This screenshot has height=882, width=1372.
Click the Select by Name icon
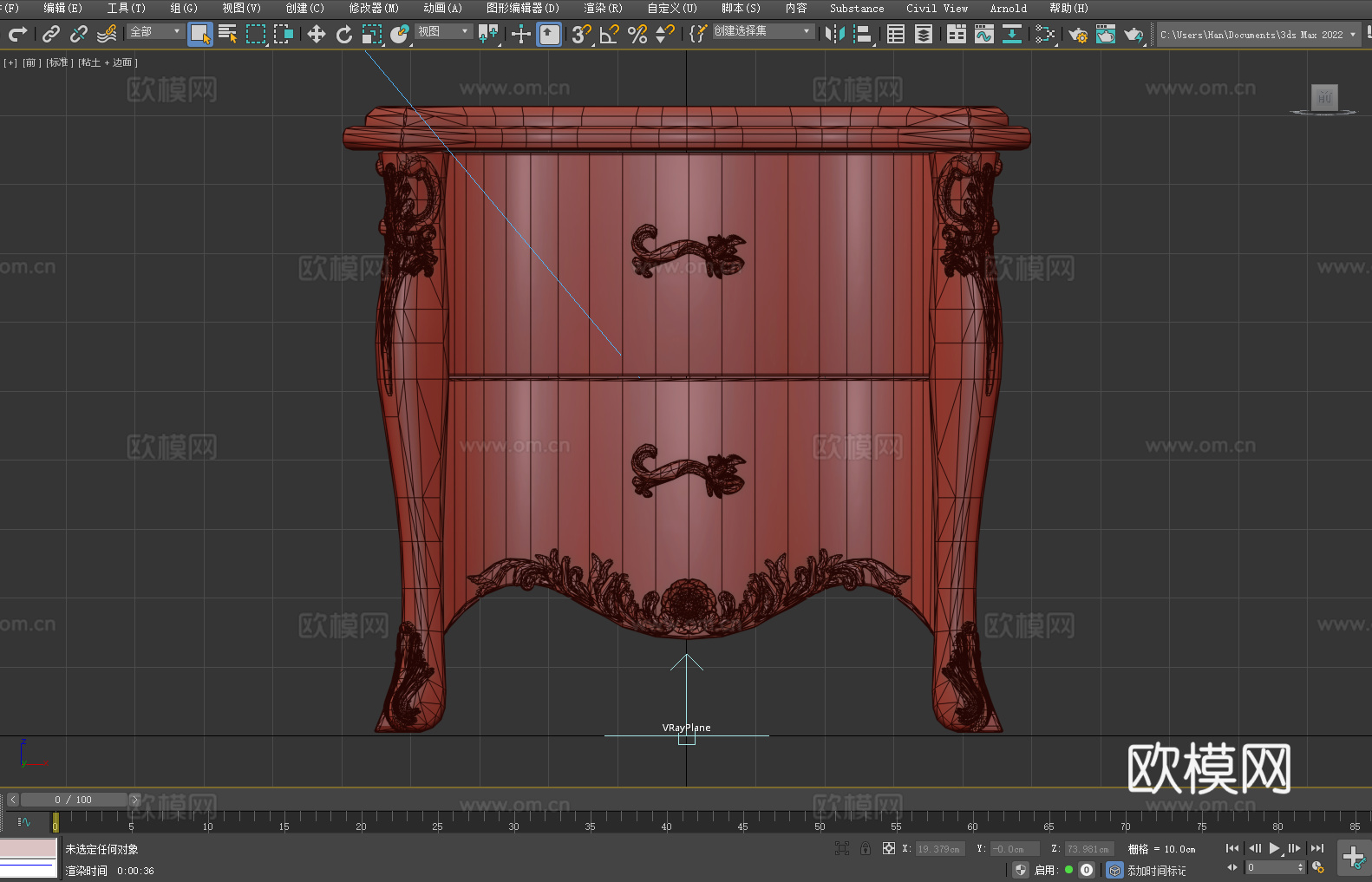228,34
